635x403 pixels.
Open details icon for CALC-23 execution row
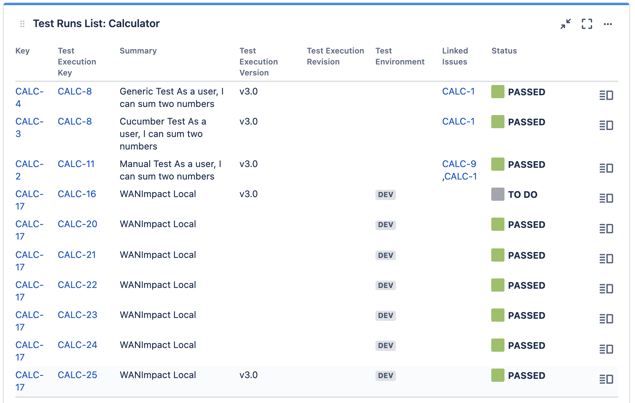tap(606, 319)
